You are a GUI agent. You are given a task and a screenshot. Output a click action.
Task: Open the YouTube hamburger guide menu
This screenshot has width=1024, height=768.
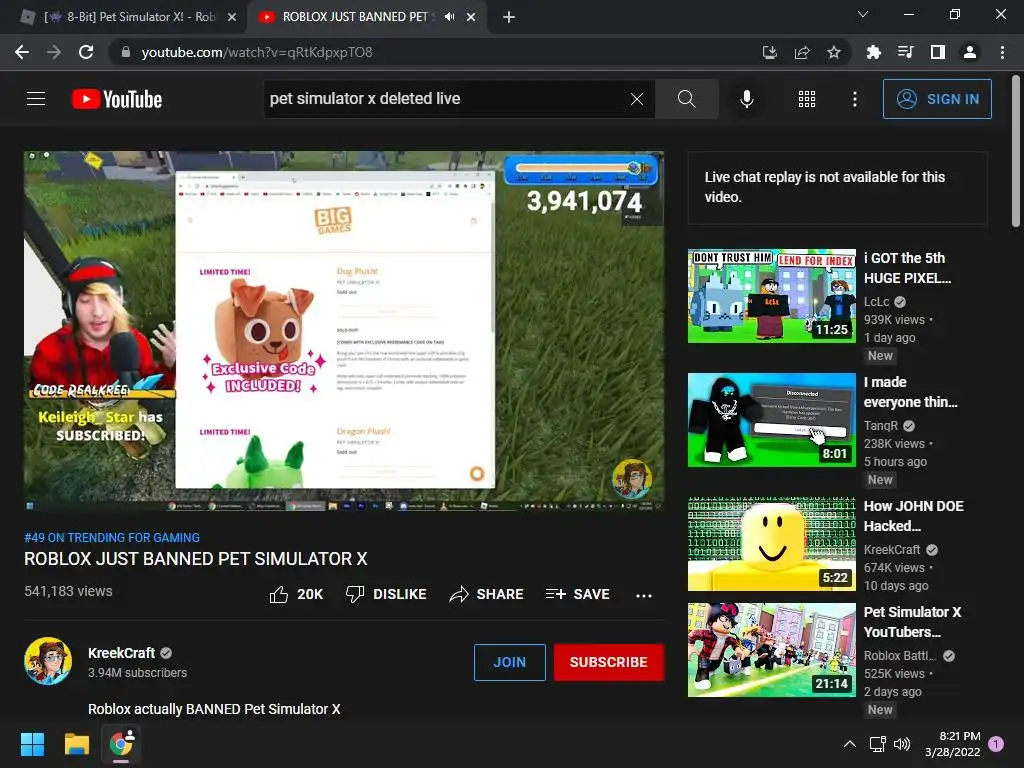point(36,99)
